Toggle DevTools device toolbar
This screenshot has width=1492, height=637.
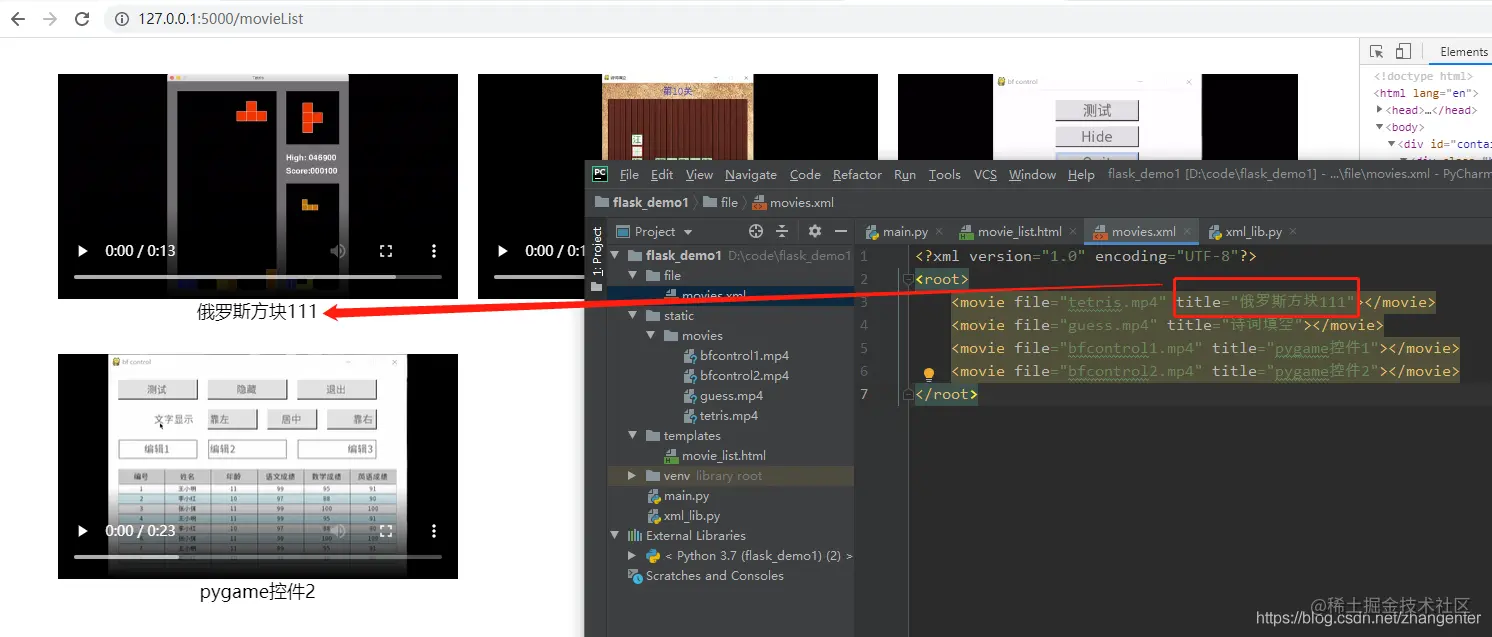(1403, 52)
